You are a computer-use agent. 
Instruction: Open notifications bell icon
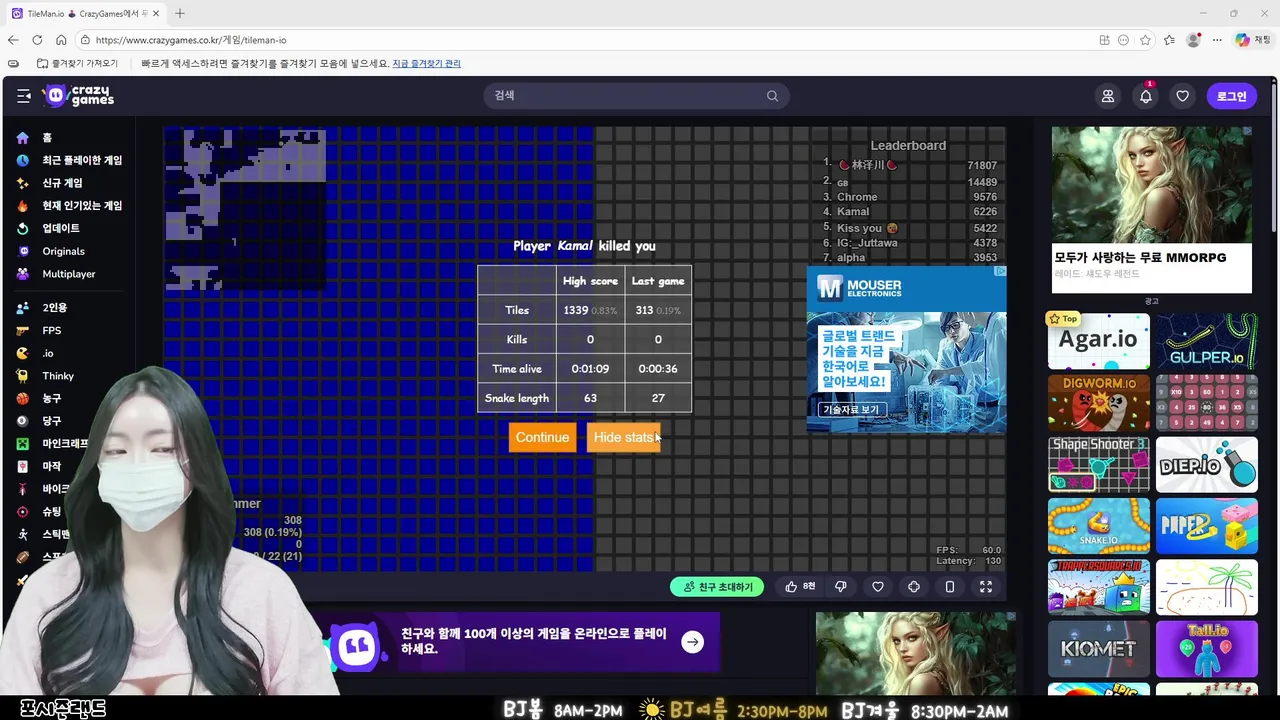[x=1146, y=96]
